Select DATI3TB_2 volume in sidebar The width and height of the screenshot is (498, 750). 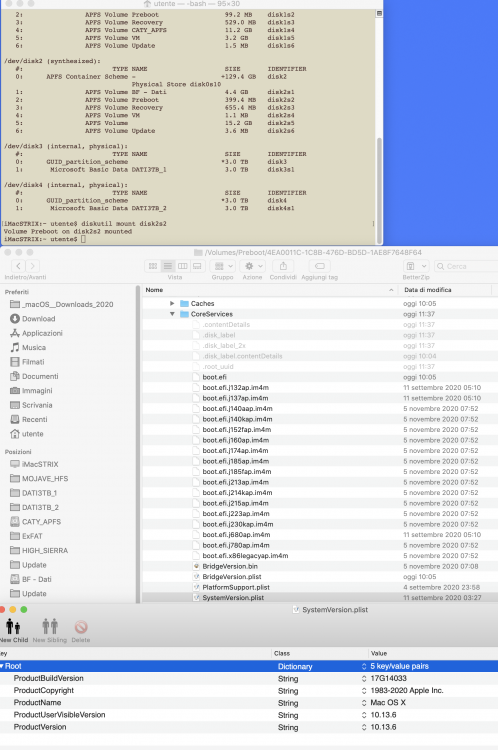click(x=34, y=507)
